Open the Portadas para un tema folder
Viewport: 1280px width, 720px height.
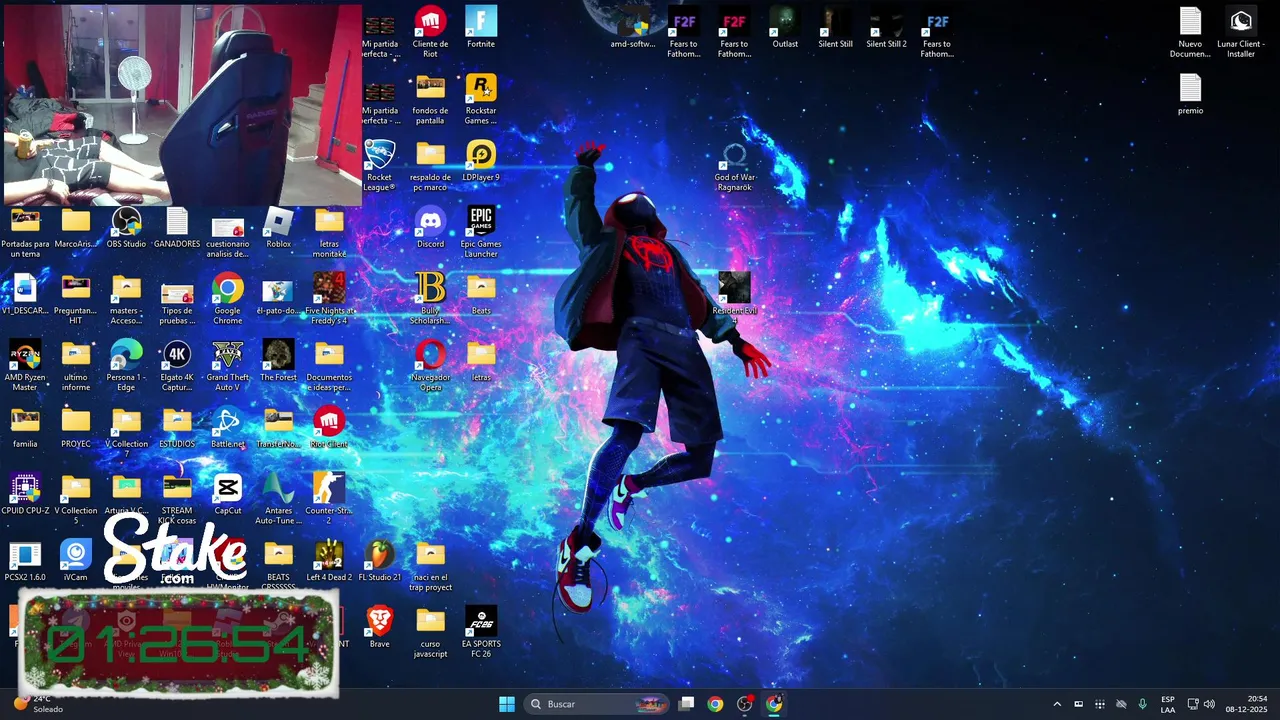click(x=25, y=232)
